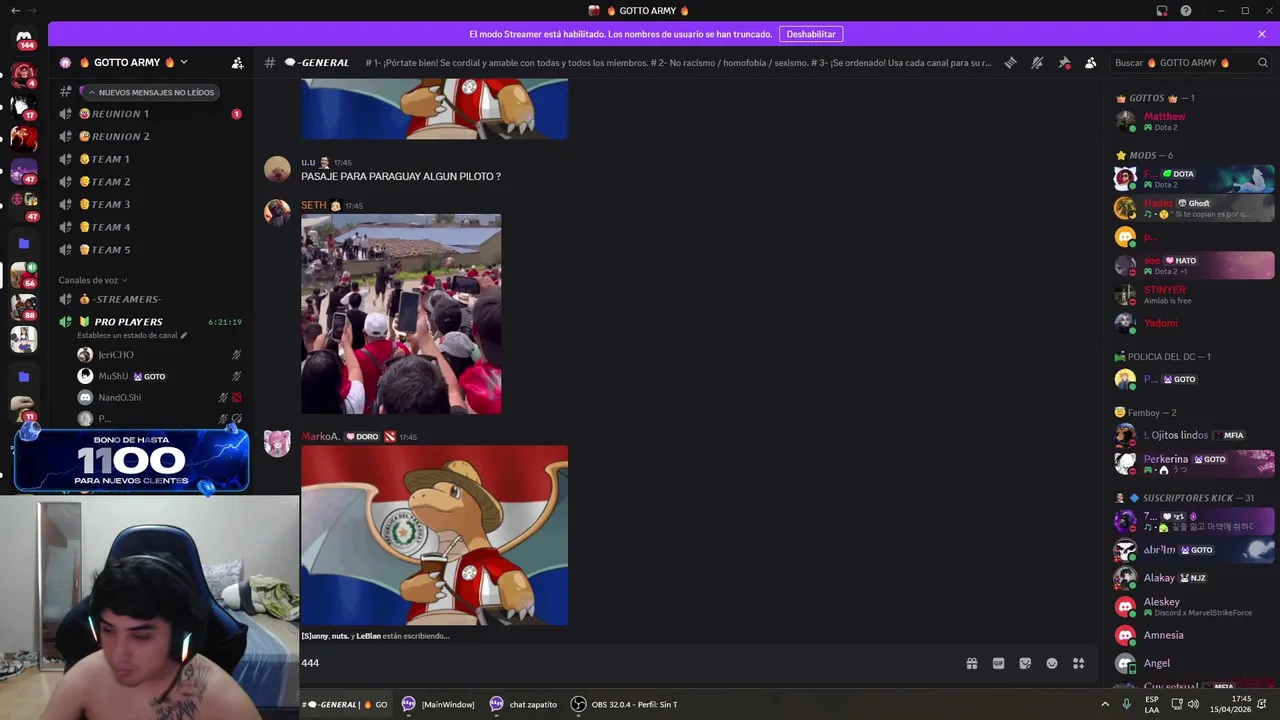This screenshot has width=1280, height=720.
Task: Join TEAM 1 voice channel
Action: [150, 159]
